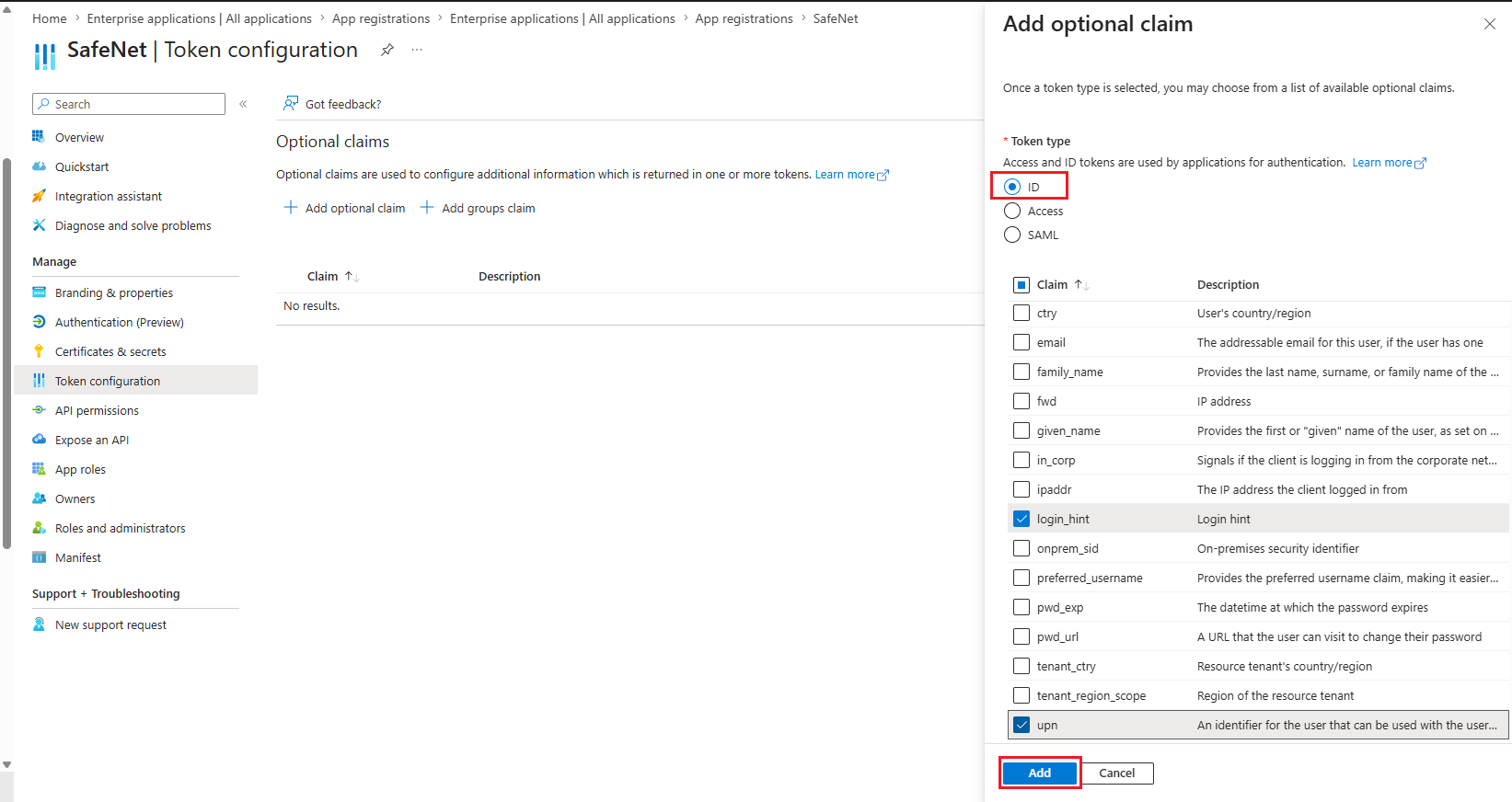Select the Access token type radio button

tap(1012, 211)
